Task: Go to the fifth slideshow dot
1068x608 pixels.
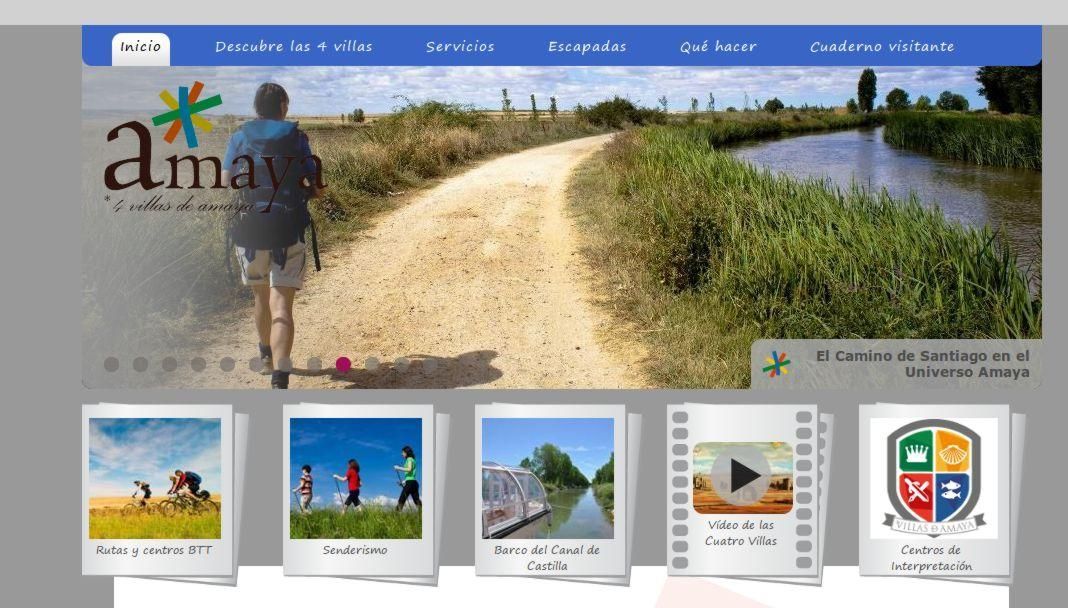Action: 227,364
